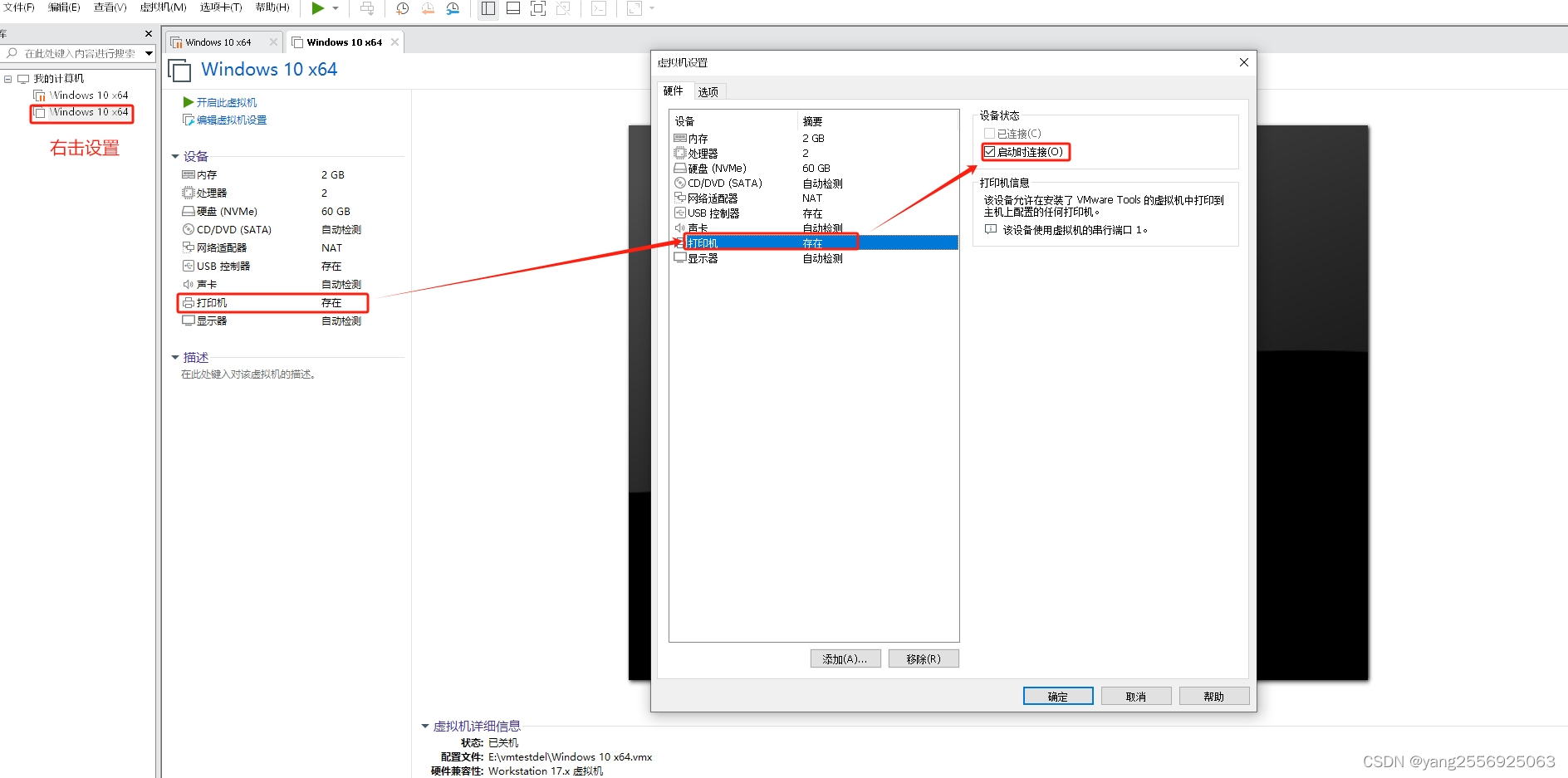Open the 选项卡(T) menu
Image resolution: width=1568 pixels, height=778 pixels.
[x=221, y=7]
